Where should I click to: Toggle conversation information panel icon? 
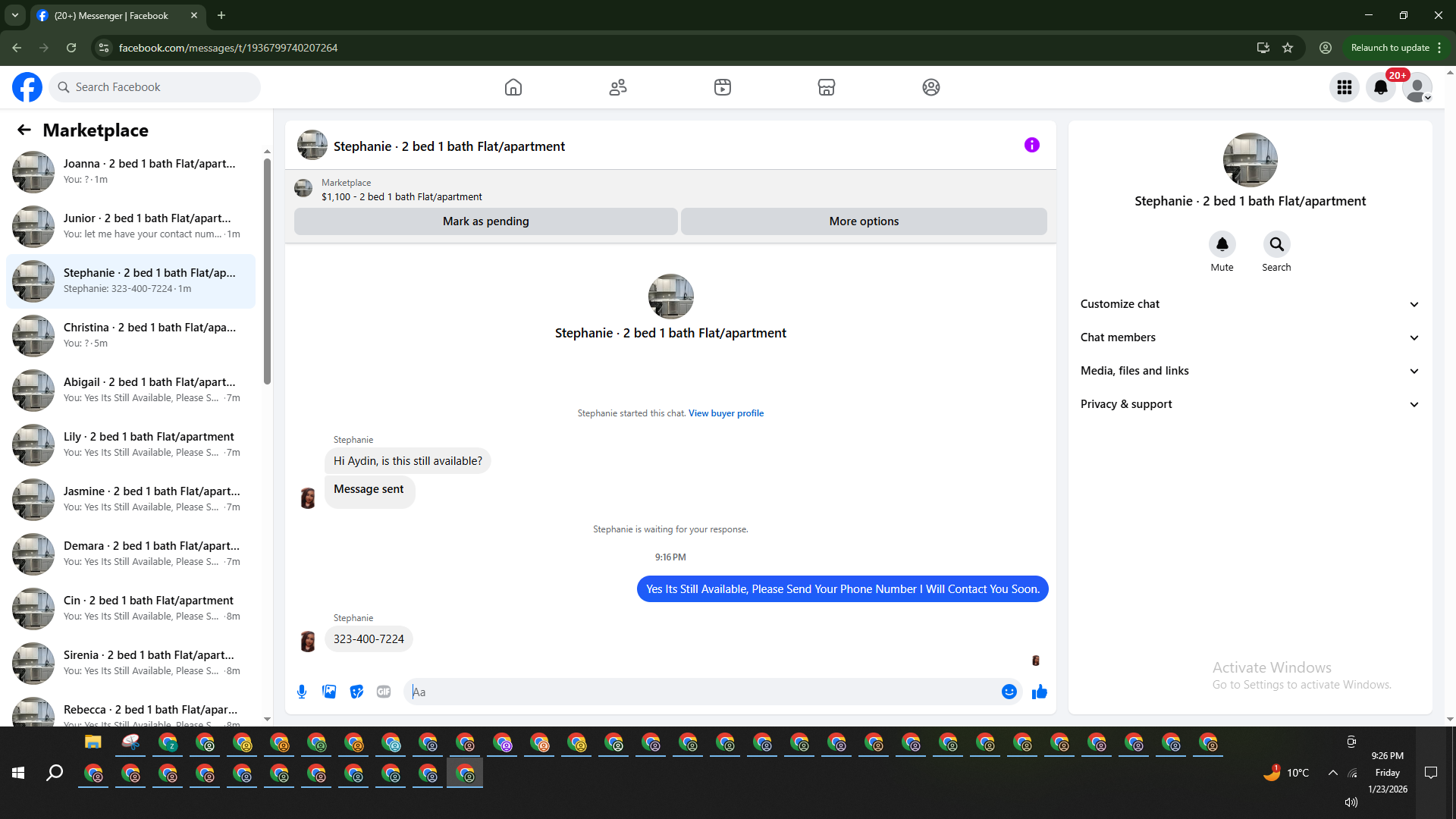pyautogui.click(x=1032, y=145)
